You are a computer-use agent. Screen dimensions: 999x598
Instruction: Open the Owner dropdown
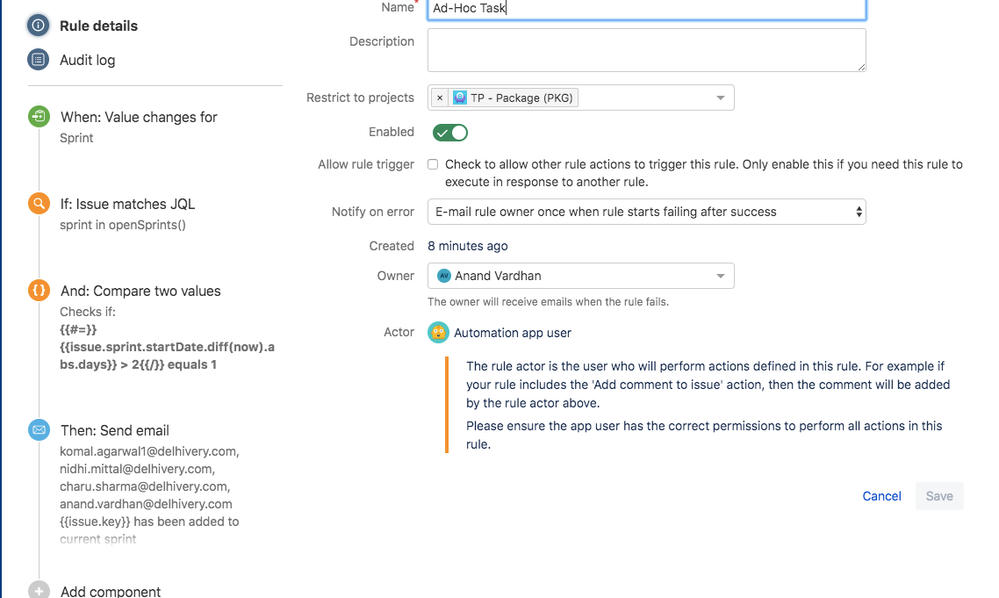[721, 276]
